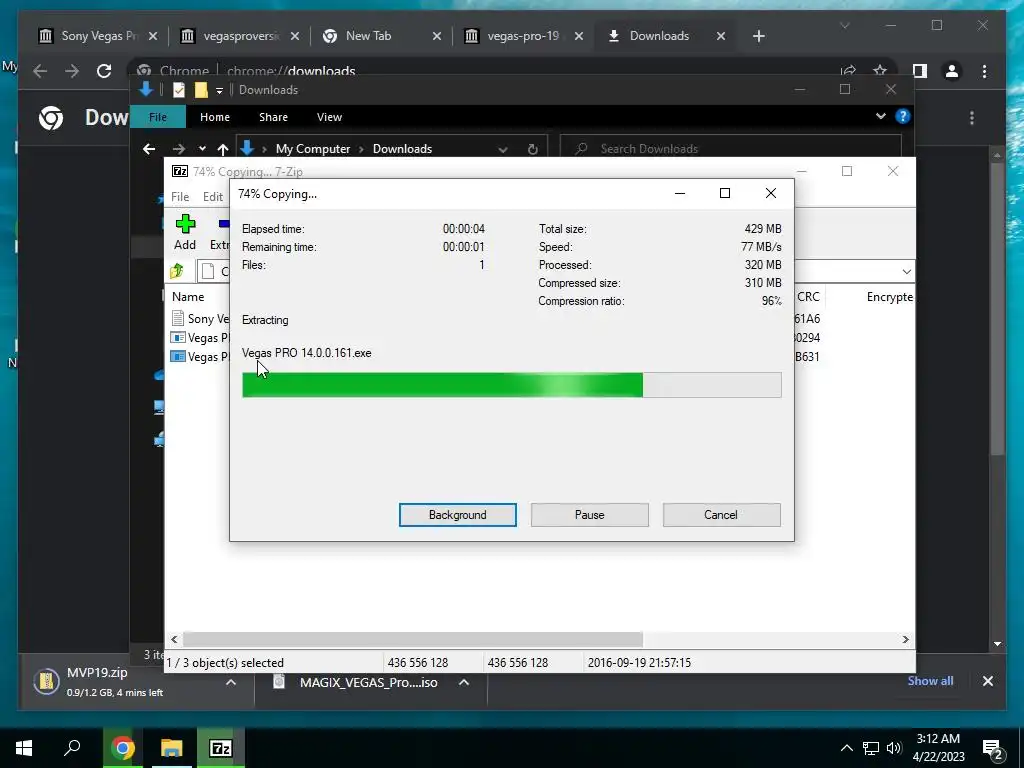Open Chrome tab search chevron
This screenshot has width=1024, height=768.
(x=844, y=25)
